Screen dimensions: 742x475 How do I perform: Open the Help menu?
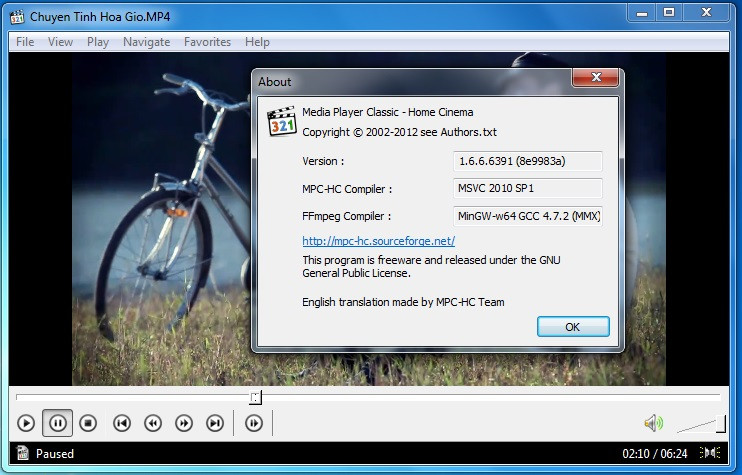(257, 42)
